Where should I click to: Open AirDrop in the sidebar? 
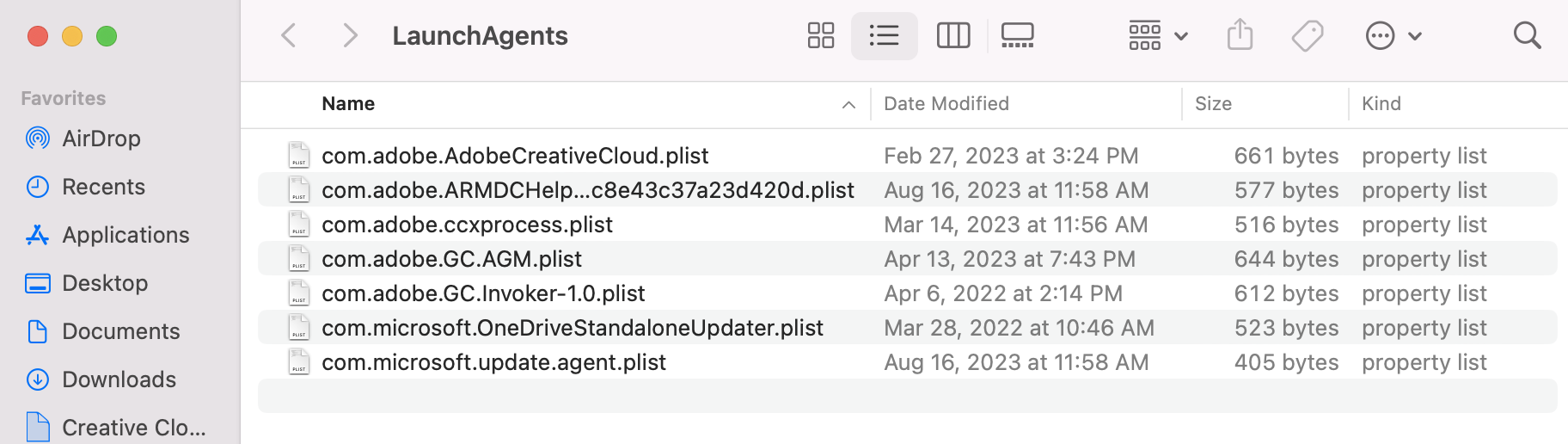(101, 139)
